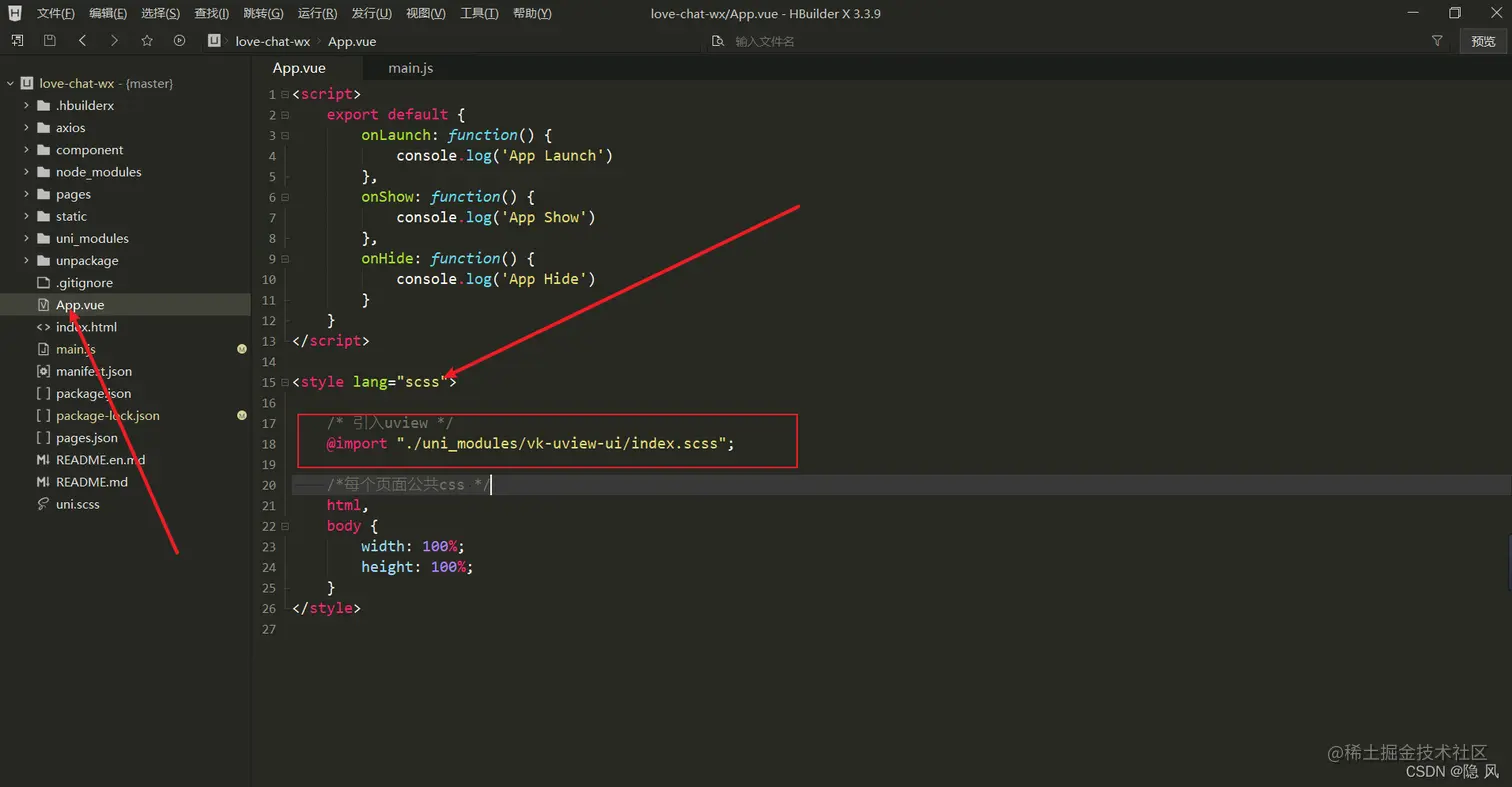
Task: Navigate back with the left arrow icon
Action: 82,41
